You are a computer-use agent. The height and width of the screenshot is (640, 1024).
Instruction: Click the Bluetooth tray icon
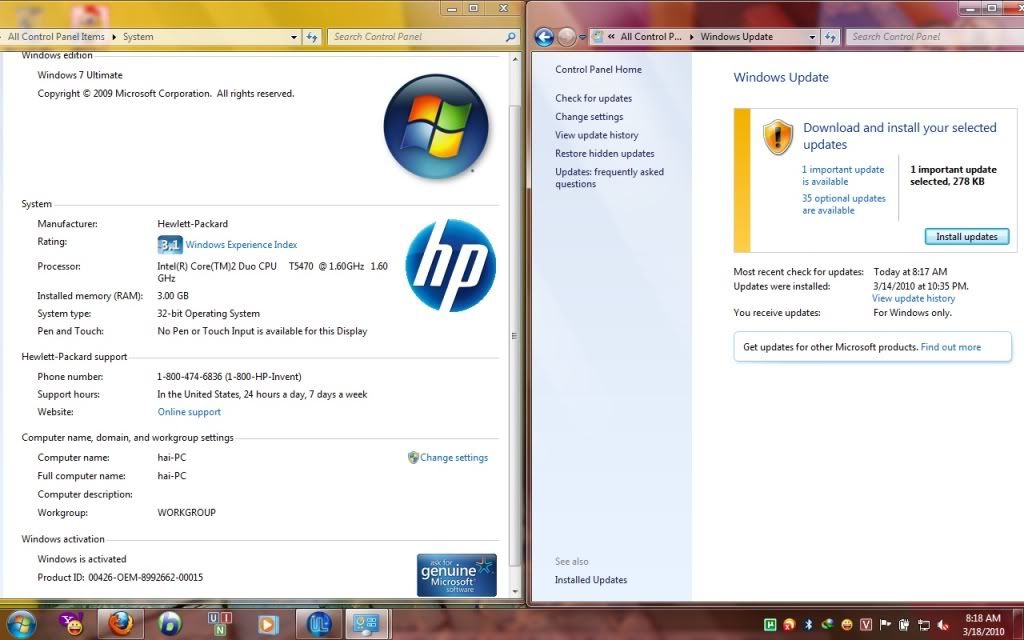click(808, 624)
